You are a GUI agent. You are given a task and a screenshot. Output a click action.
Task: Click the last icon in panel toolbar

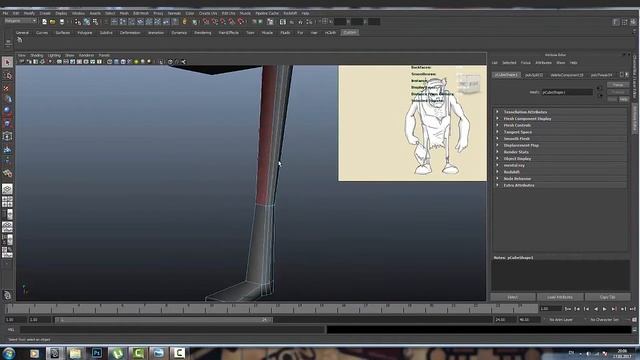click(183, 62)
